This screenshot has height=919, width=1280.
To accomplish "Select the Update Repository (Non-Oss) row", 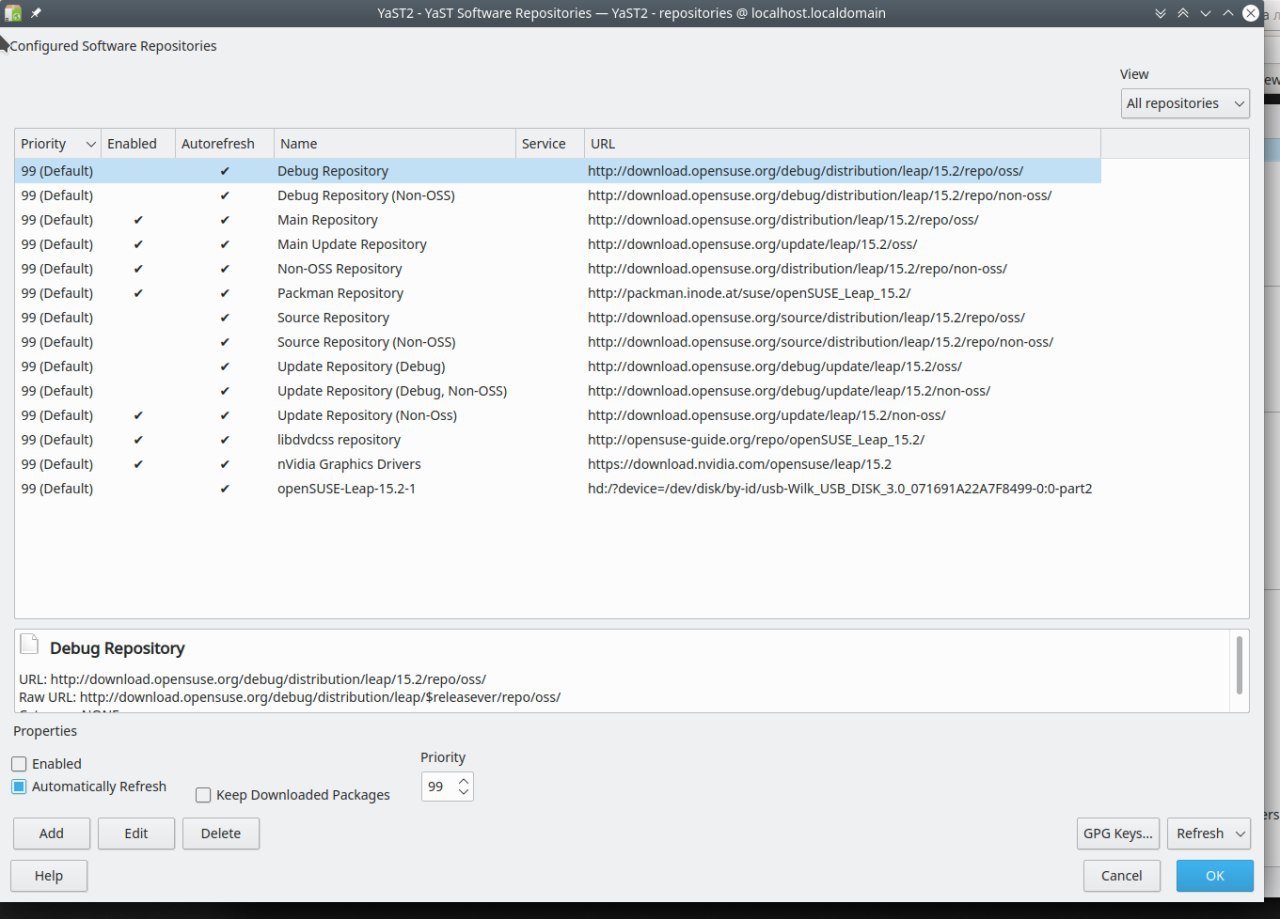I will tap(558, 415).
